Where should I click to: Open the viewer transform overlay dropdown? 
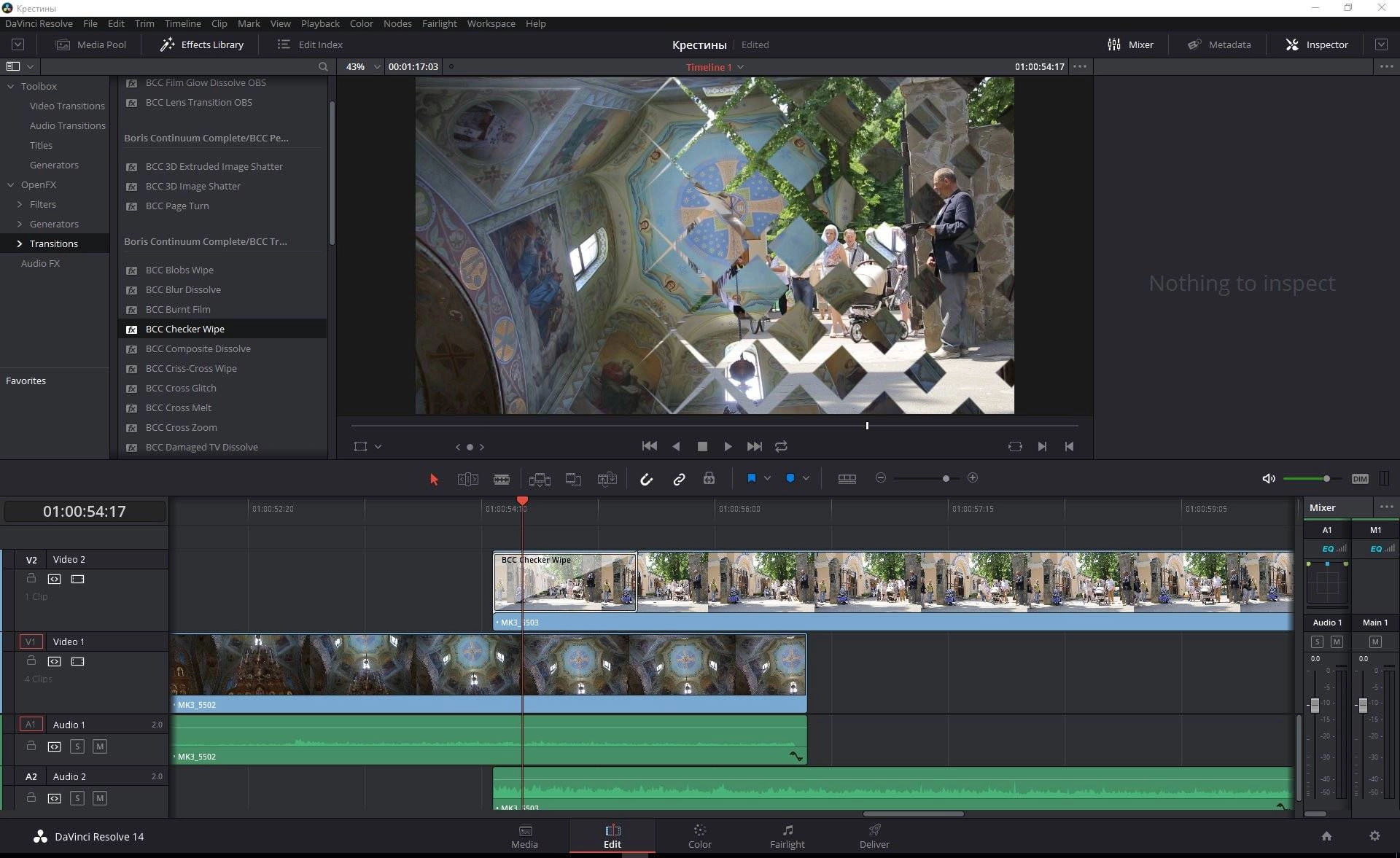click(378, 447)
